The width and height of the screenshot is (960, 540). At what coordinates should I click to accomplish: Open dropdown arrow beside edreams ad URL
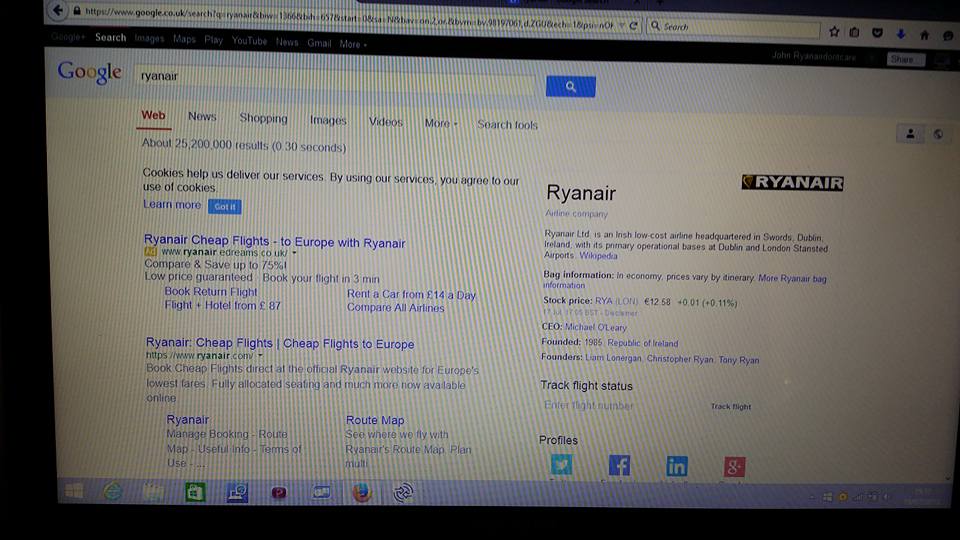click(x=294, y=252)
